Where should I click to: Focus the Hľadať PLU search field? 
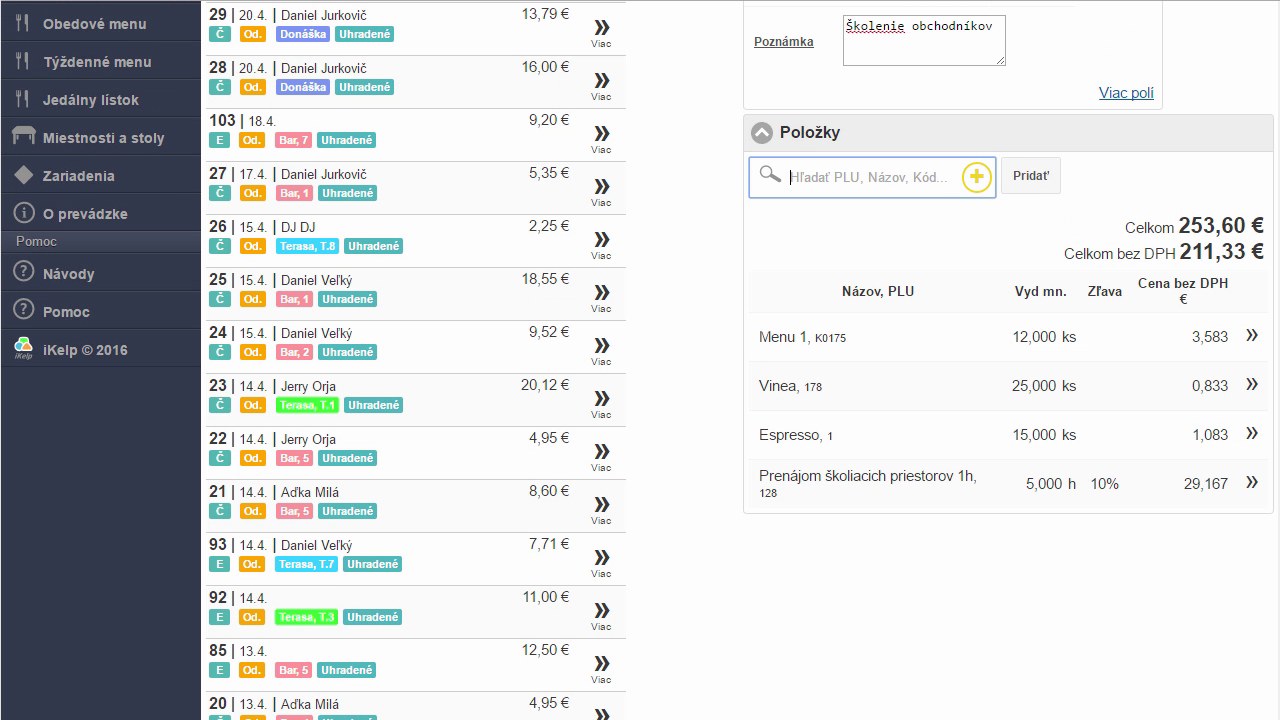pyautogui.click(x=870, y=177)
